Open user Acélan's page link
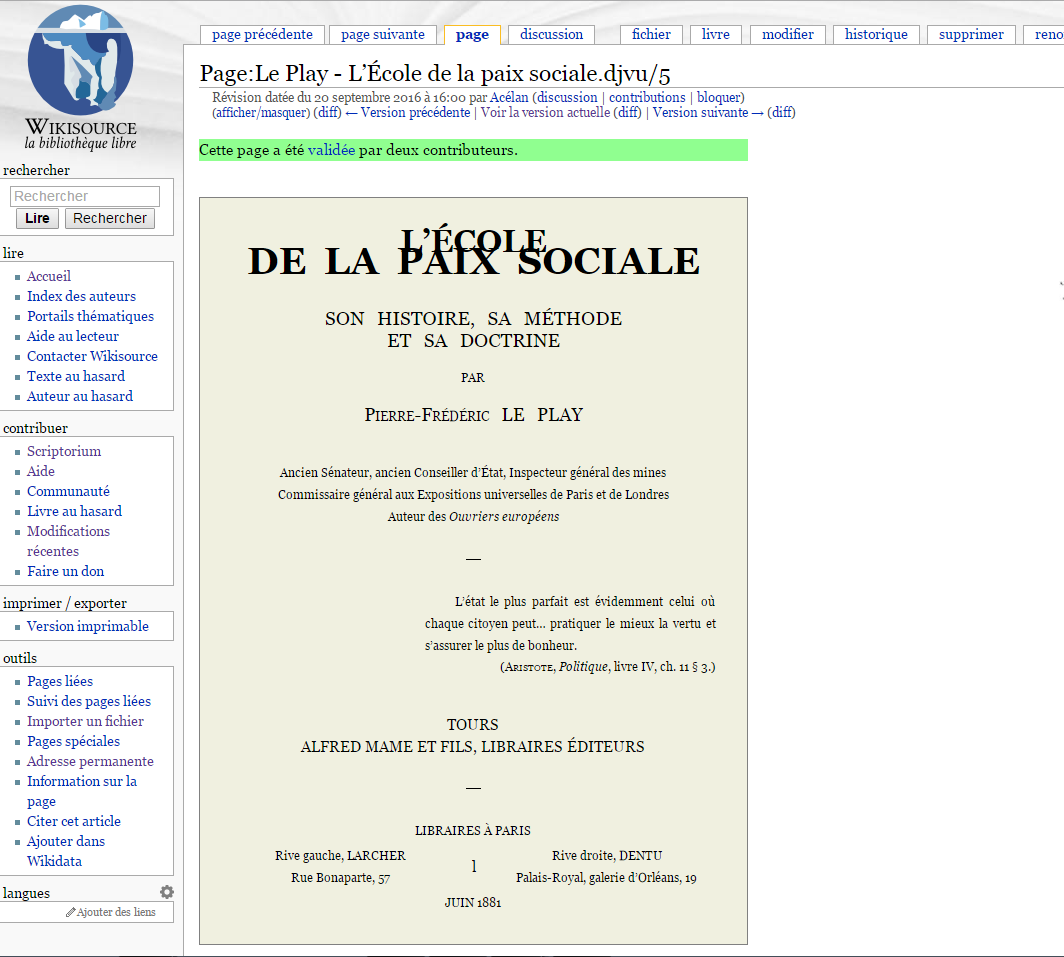Viewport: 1064px width, 957px height. click(x=509, y=98)
